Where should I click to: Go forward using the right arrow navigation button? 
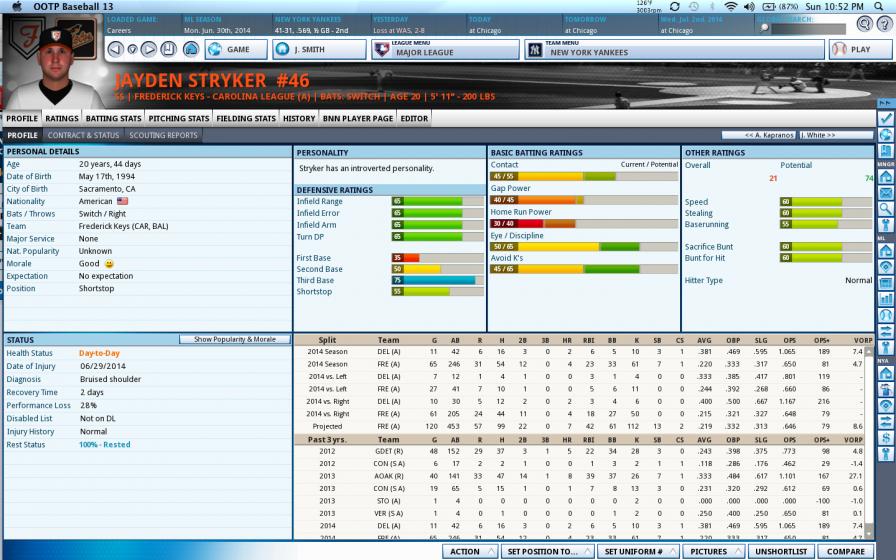(x=149, y=50)
